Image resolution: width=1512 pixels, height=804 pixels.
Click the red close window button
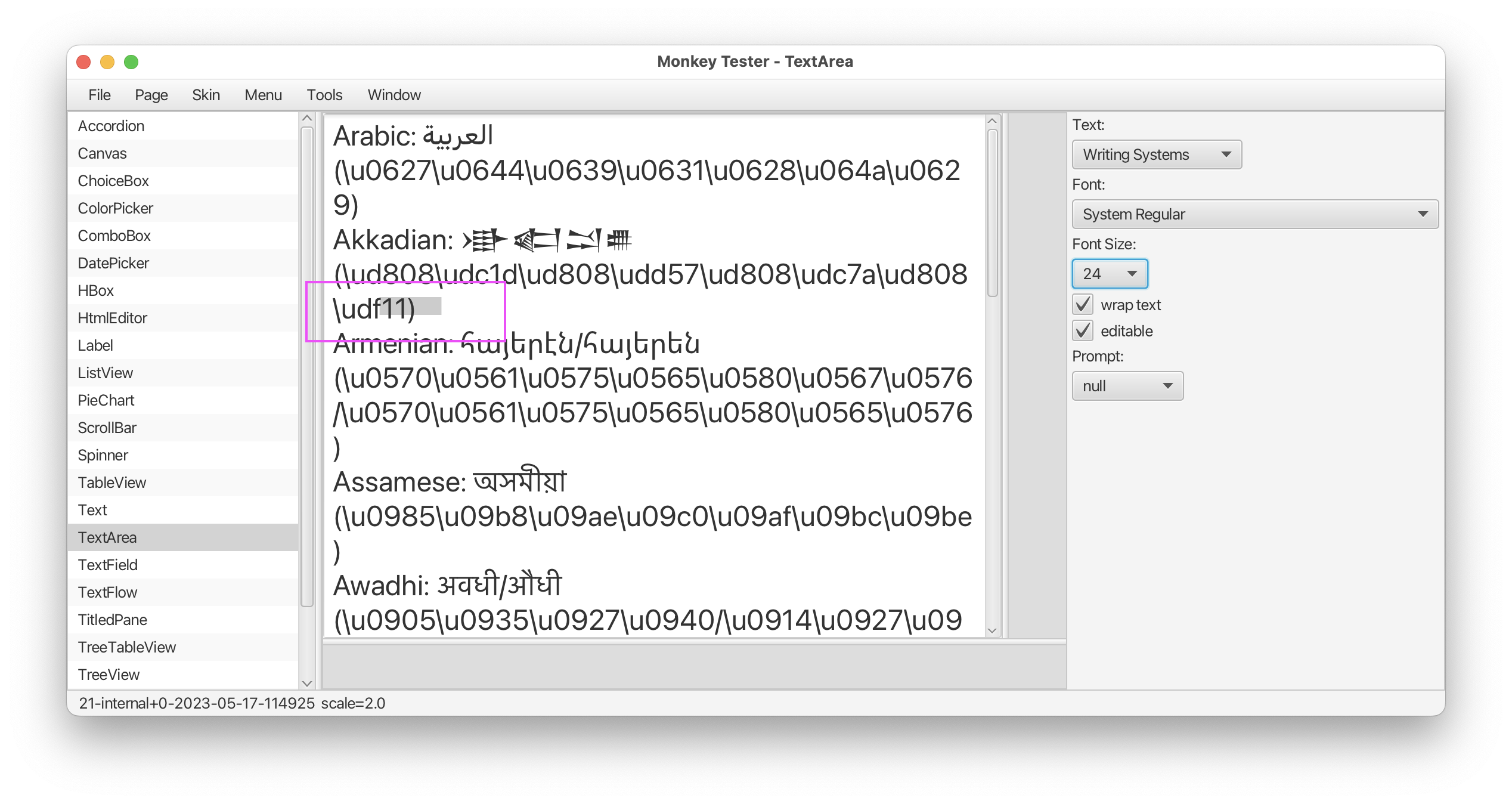click(83, 62)
